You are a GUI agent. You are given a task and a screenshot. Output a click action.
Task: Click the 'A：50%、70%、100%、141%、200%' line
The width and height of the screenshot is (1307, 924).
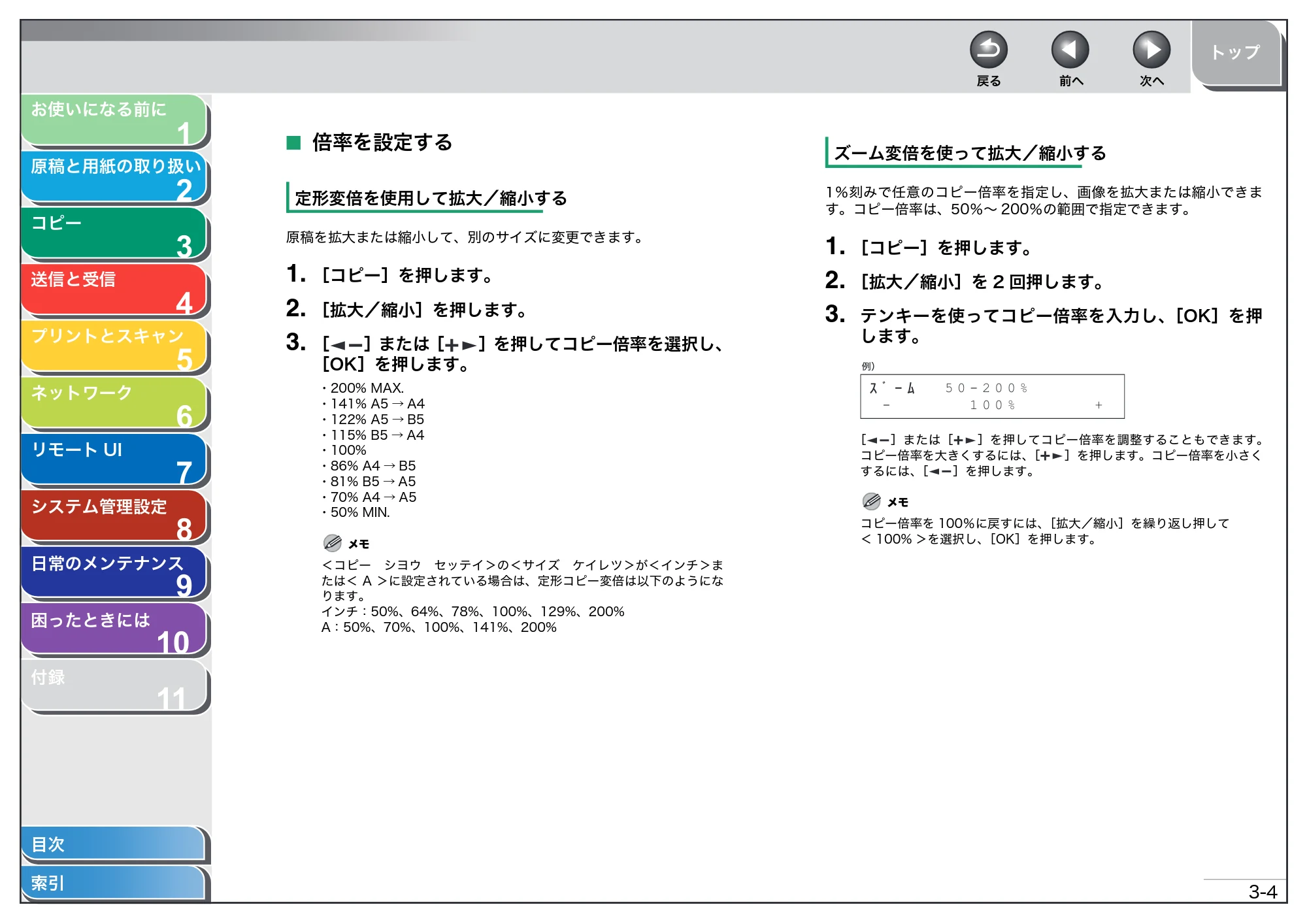coord(438,627)
